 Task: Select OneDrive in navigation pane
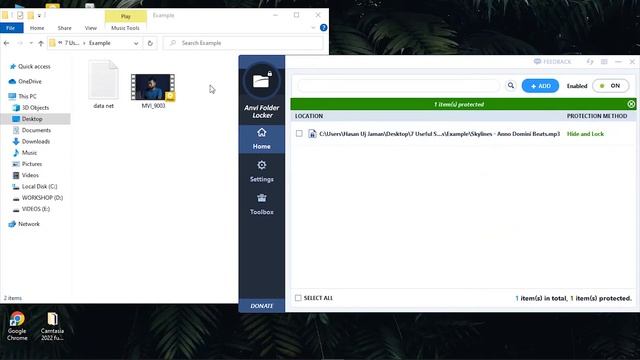tap(29, 81)
